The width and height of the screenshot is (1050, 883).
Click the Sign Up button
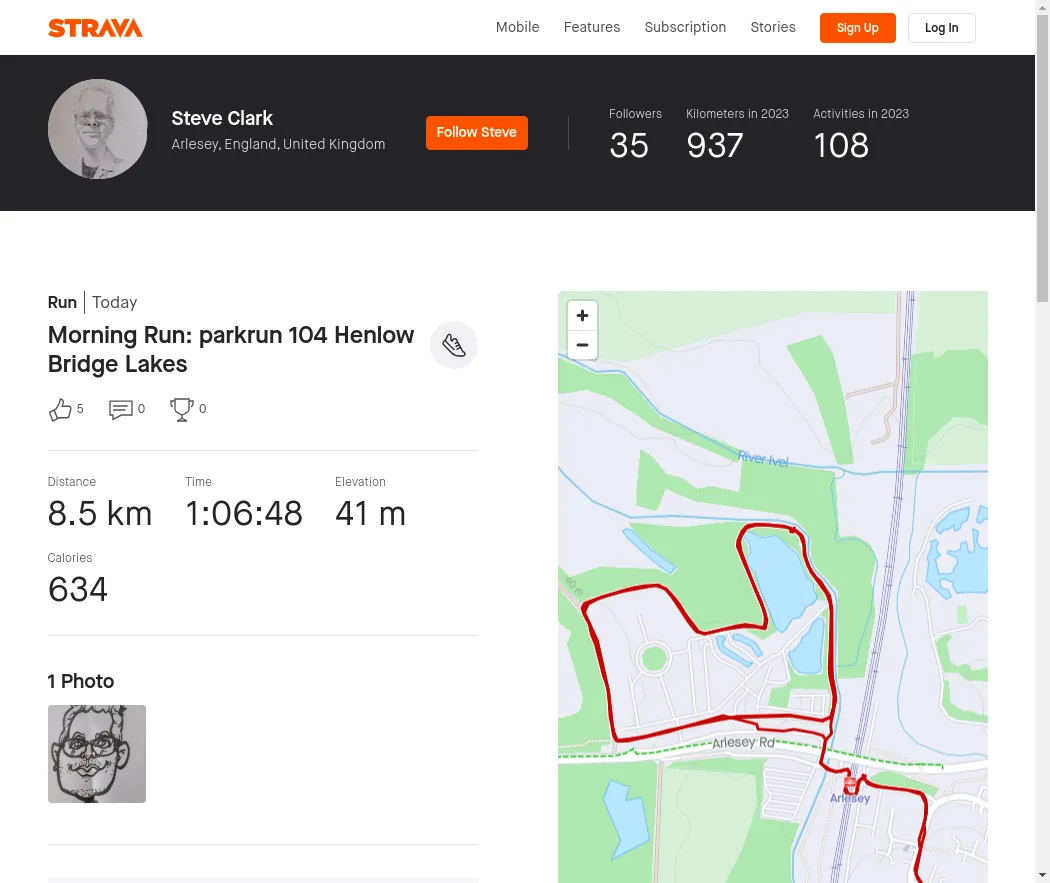click(x=857, y=28)
